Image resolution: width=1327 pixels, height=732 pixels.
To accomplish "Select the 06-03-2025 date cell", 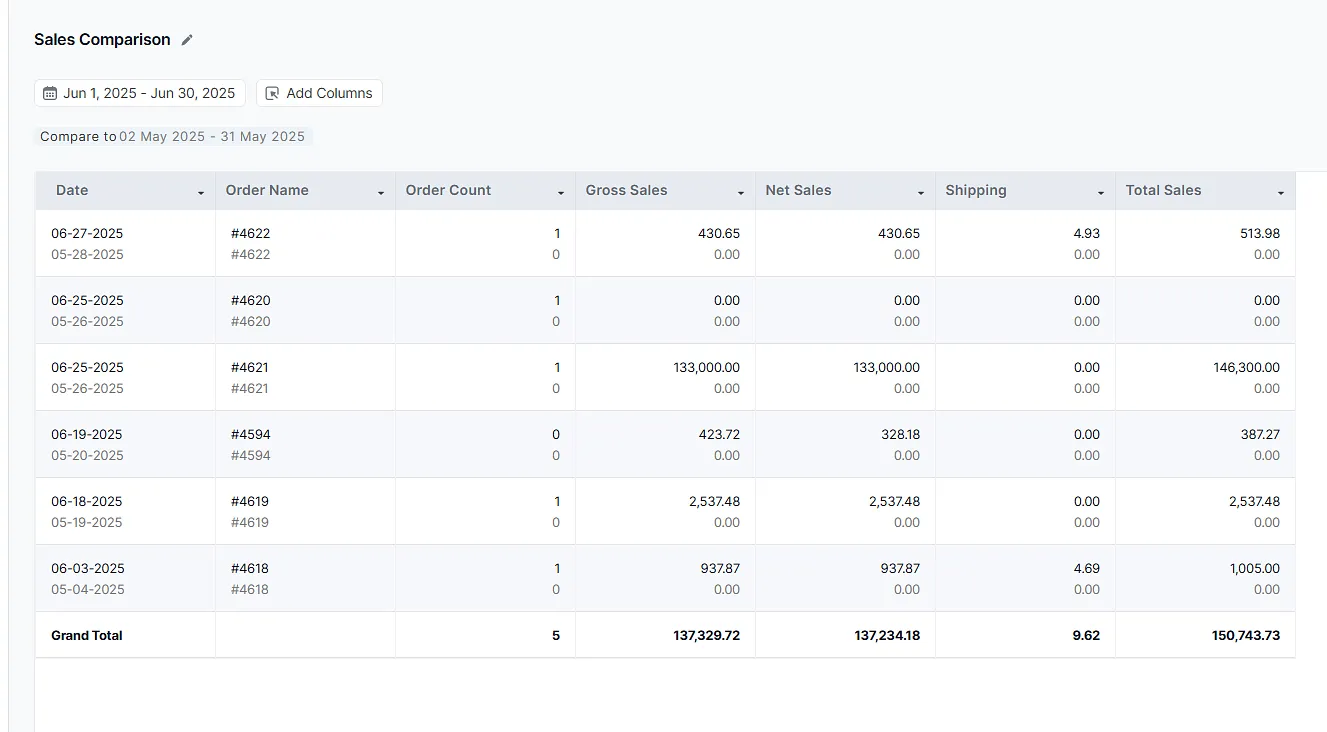I will tap(87, 568).
